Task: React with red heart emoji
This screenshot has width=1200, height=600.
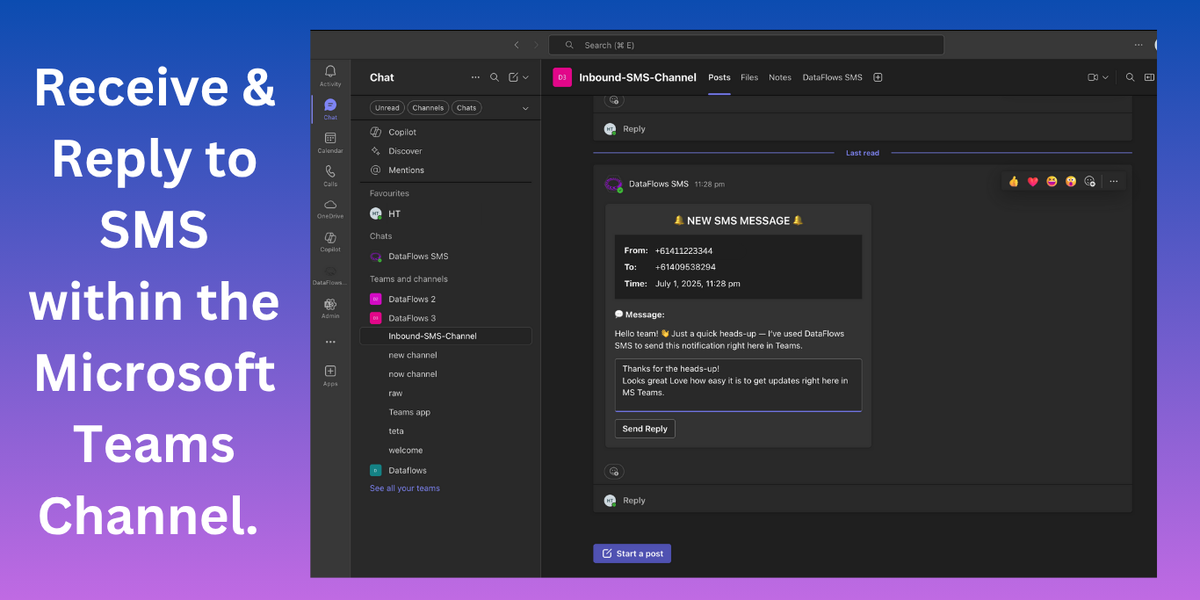Action: (x=1032, y=181)
